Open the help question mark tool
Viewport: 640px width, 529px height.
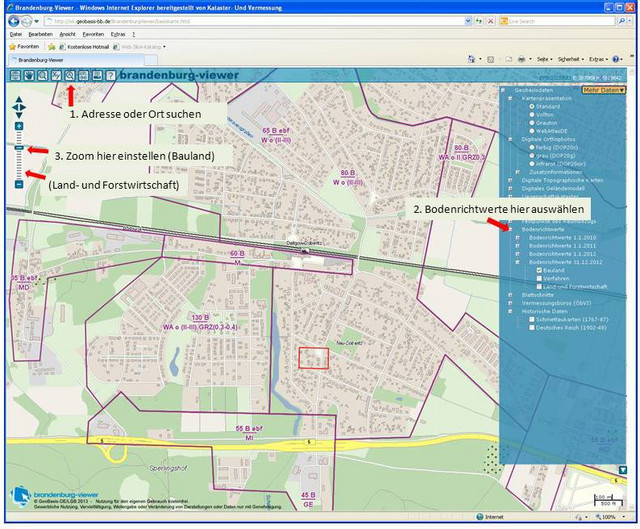pos(109,75)
